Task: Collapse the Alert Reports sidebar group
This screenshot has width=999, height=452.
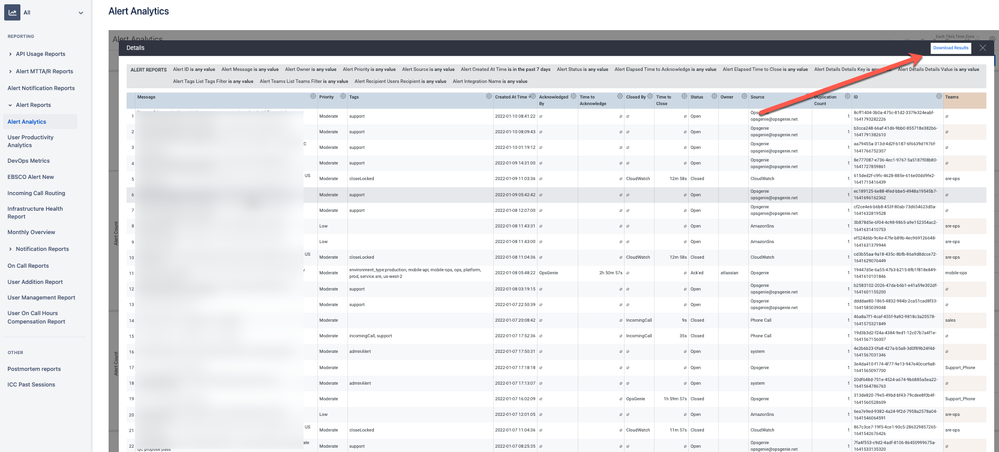Action: point(10,105)
